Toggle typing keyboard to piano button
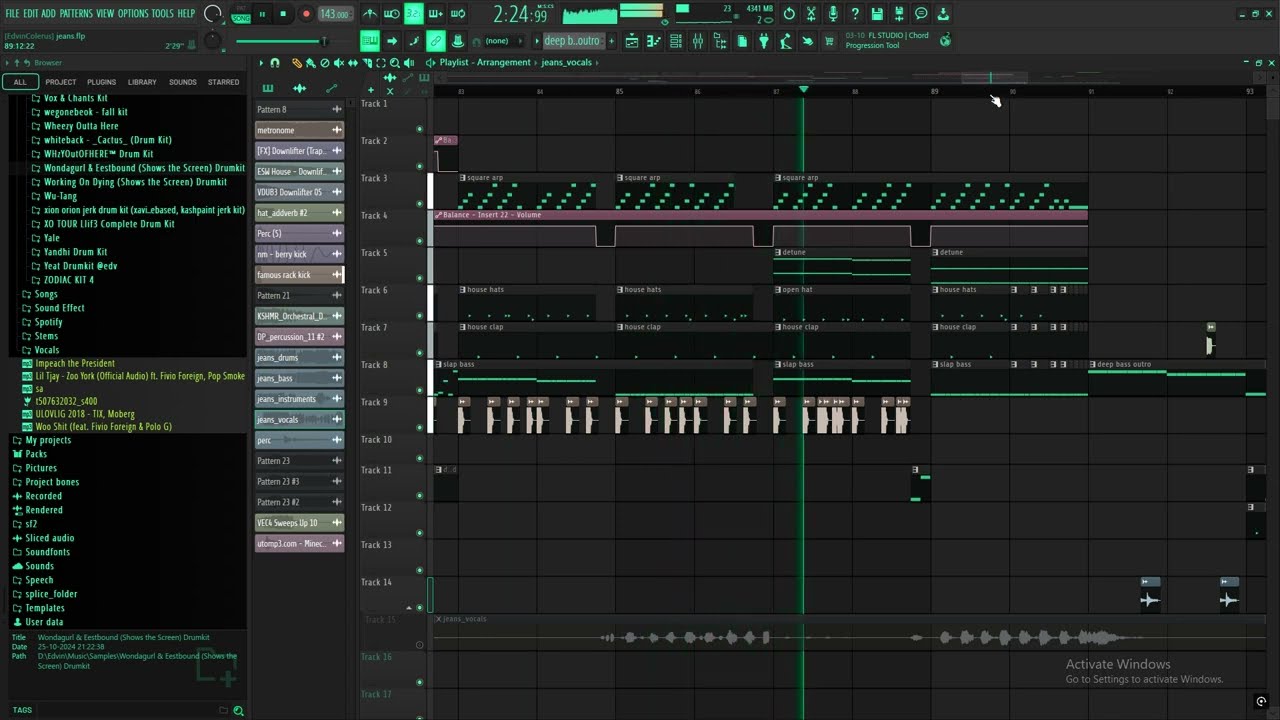 [370, 41]
